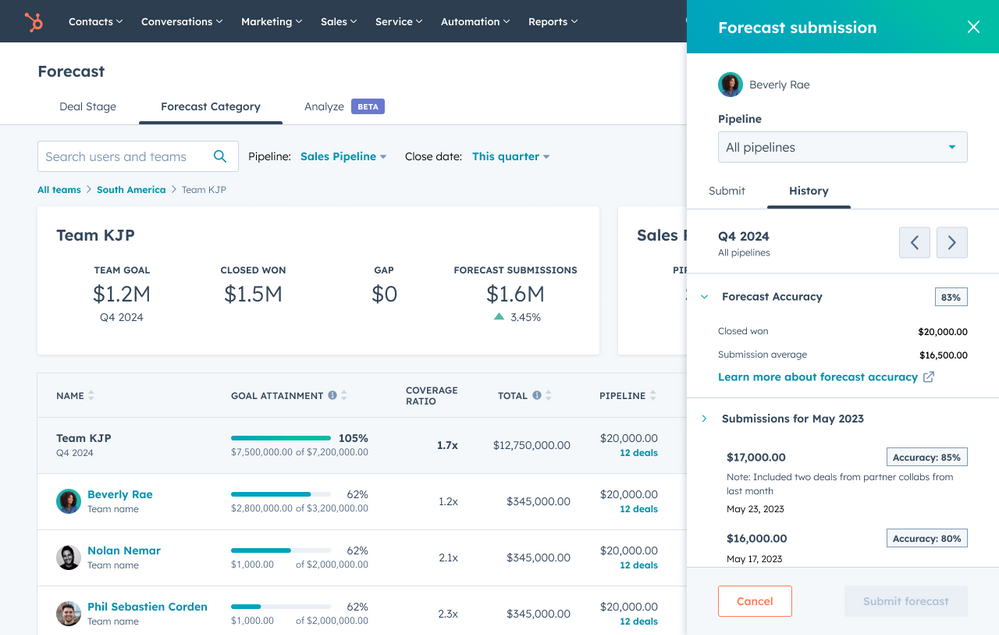Image resolution: width=999 pixels, height=635 pixels.
Task: Click Phil Sebastien Corden's avatar photo
Action: (68, 613)
